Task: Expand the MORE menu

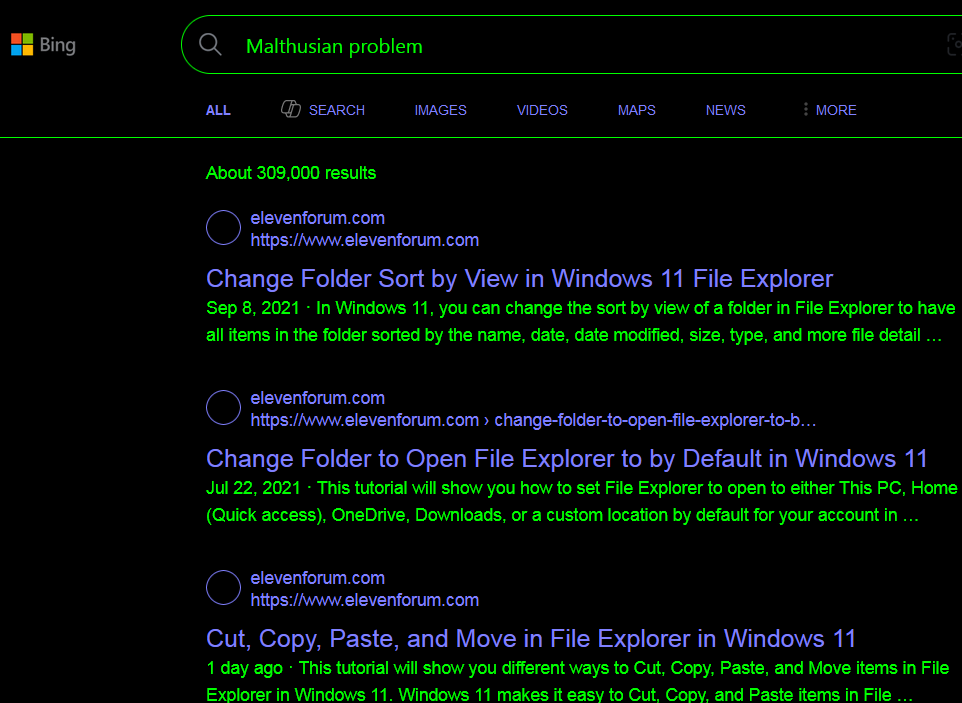Action: (x=836, y=110)
